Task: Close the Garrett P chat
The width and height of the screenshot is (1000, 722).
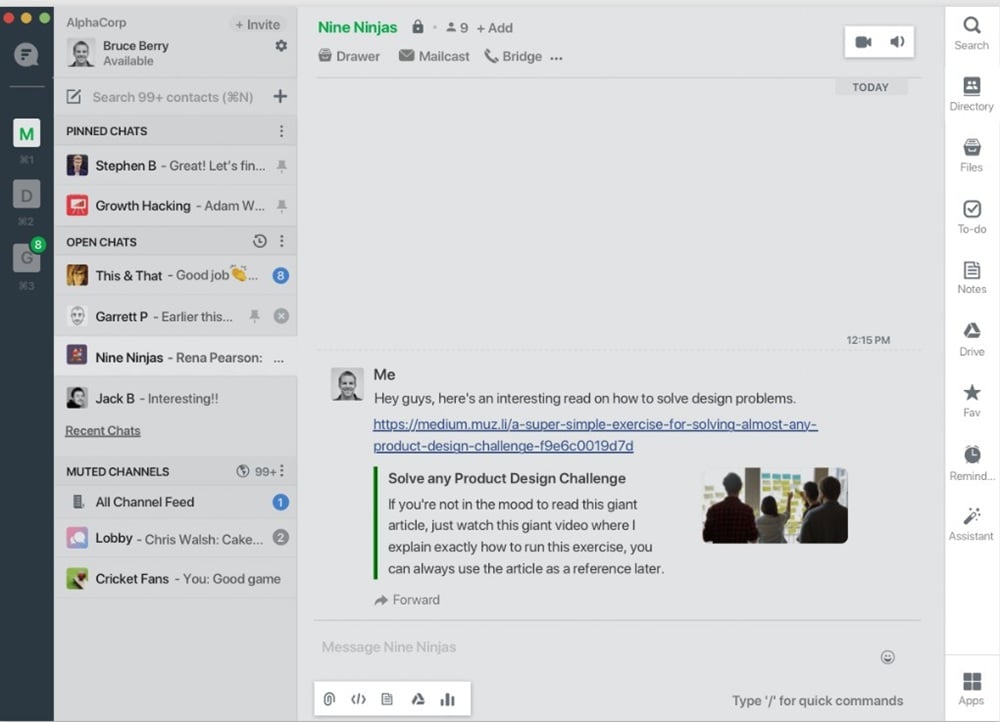Action: coord(281,316)
